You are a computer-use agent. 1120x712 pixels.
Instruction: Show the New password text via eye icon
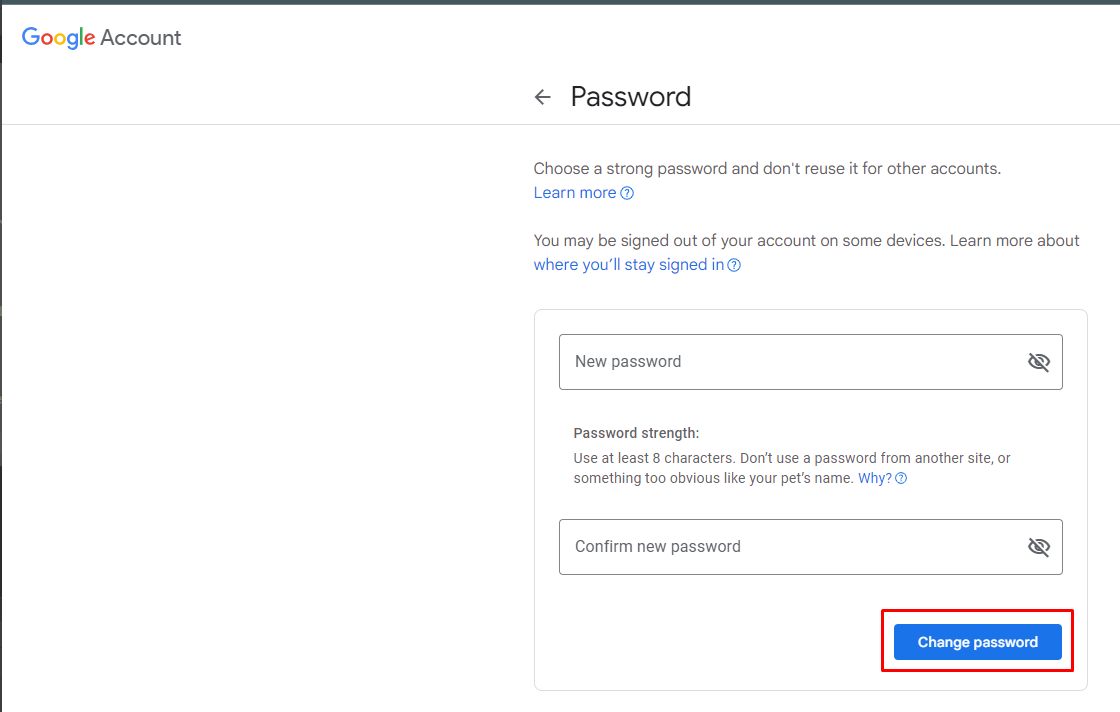1039,362
